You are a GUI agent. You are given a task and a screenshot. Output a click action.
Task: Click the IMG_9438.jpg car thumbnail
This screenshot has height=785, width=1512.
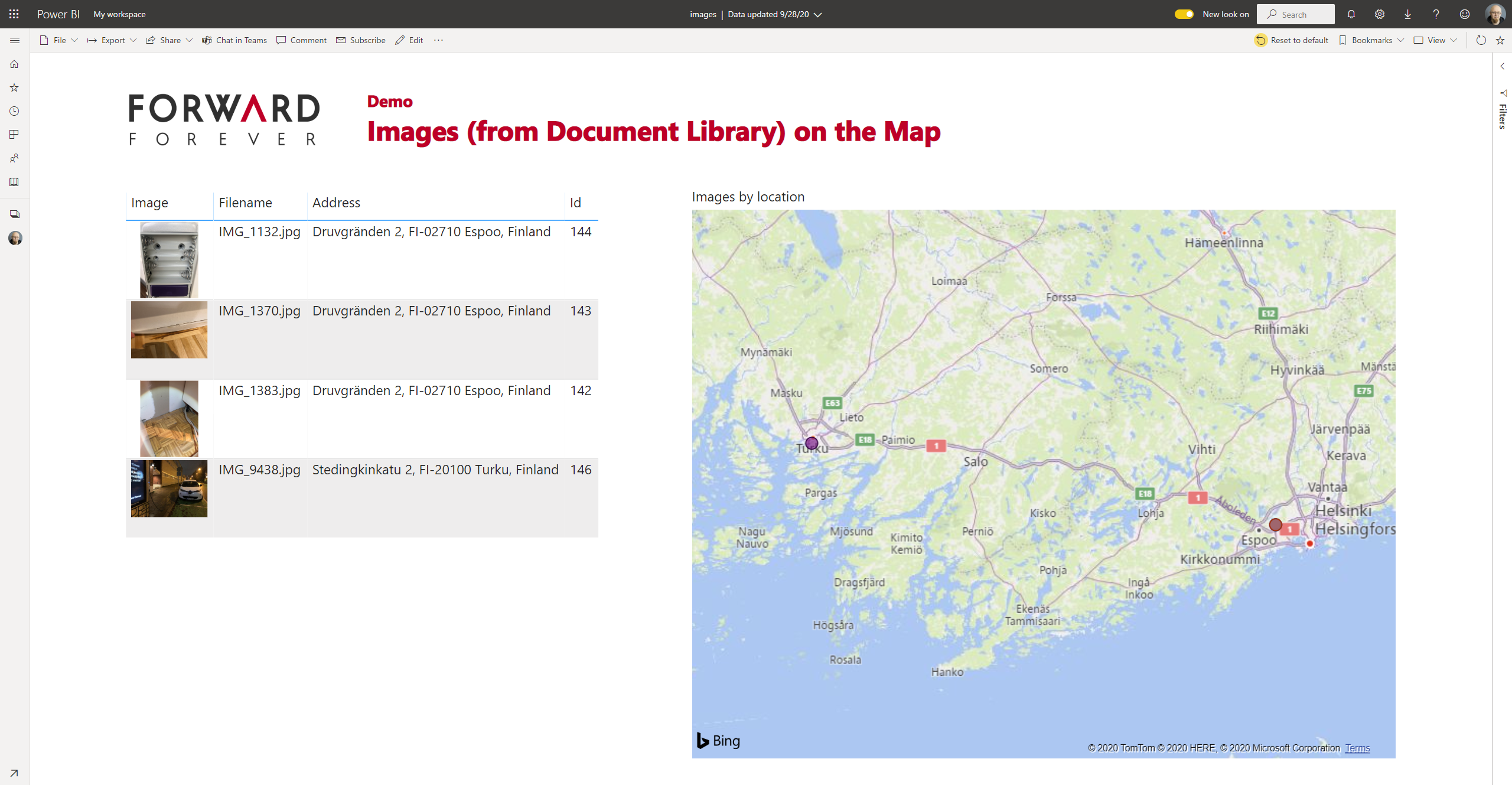tap(169, 488)
